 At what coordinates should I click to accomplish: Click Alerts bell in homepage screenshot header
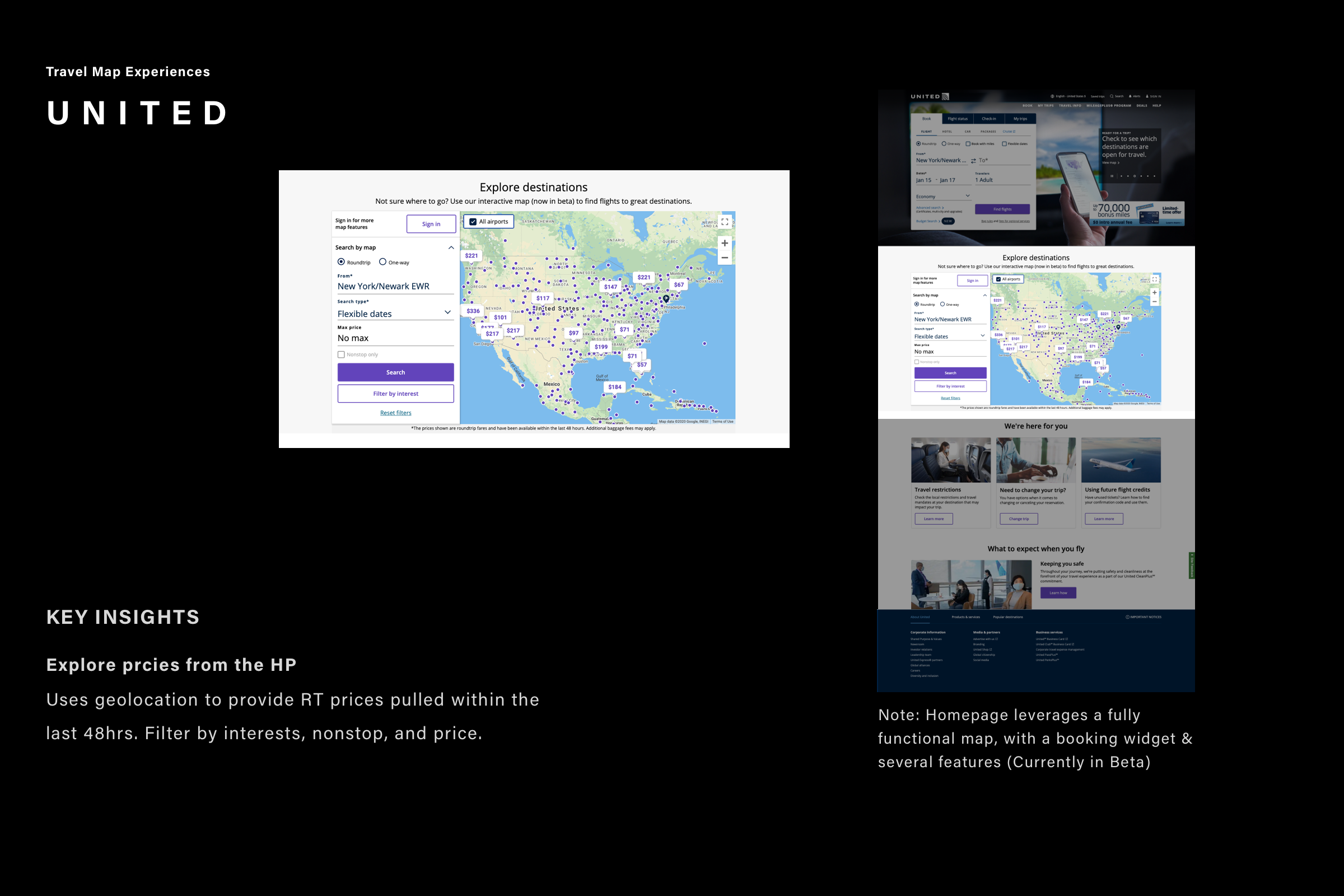coord(1130,96)
